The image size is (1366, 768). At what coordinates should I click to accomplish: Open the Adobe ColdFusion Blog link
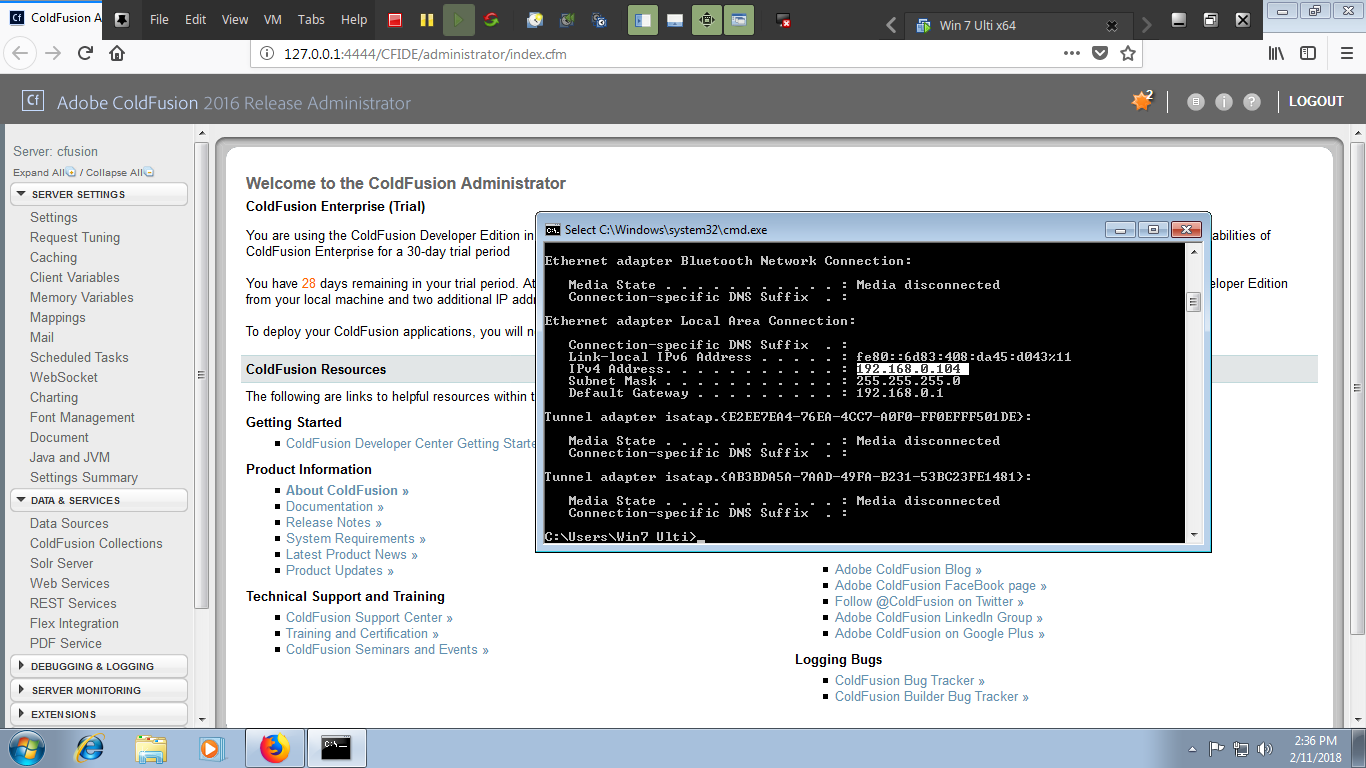point(908,569)
